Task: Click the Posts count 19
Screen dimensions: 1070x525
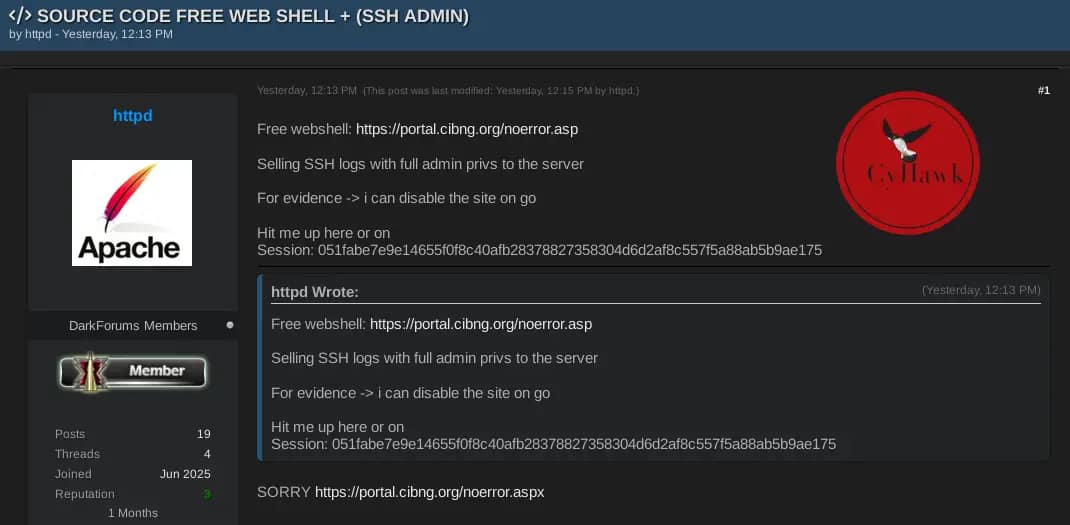Action: tap(203, 434)
